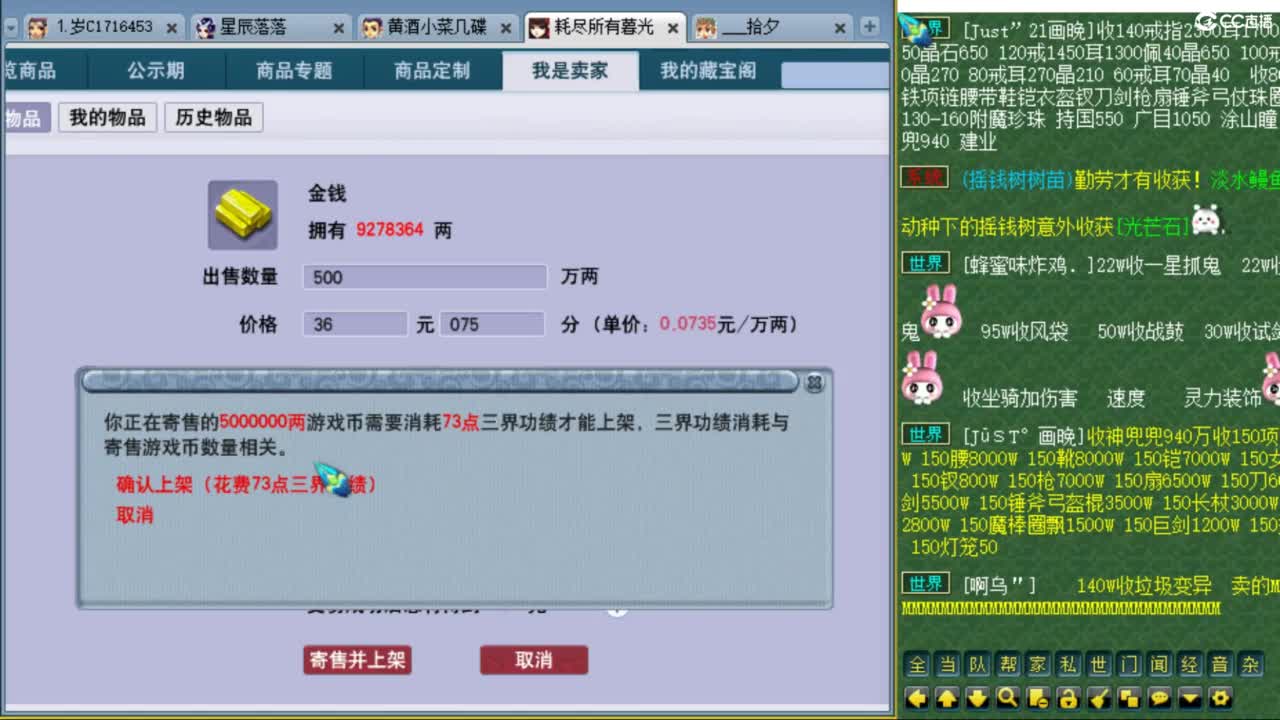Screen dimensions: 1280x720
Task: Close the 1.岁C1716453 tab
Action: (x=171, y=28)
